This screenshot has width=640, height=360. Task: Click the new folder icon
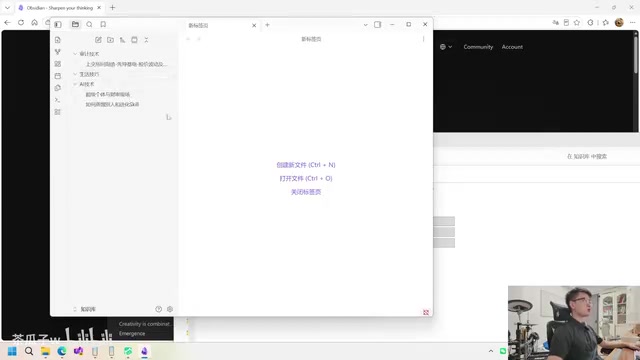coord(110,40)
